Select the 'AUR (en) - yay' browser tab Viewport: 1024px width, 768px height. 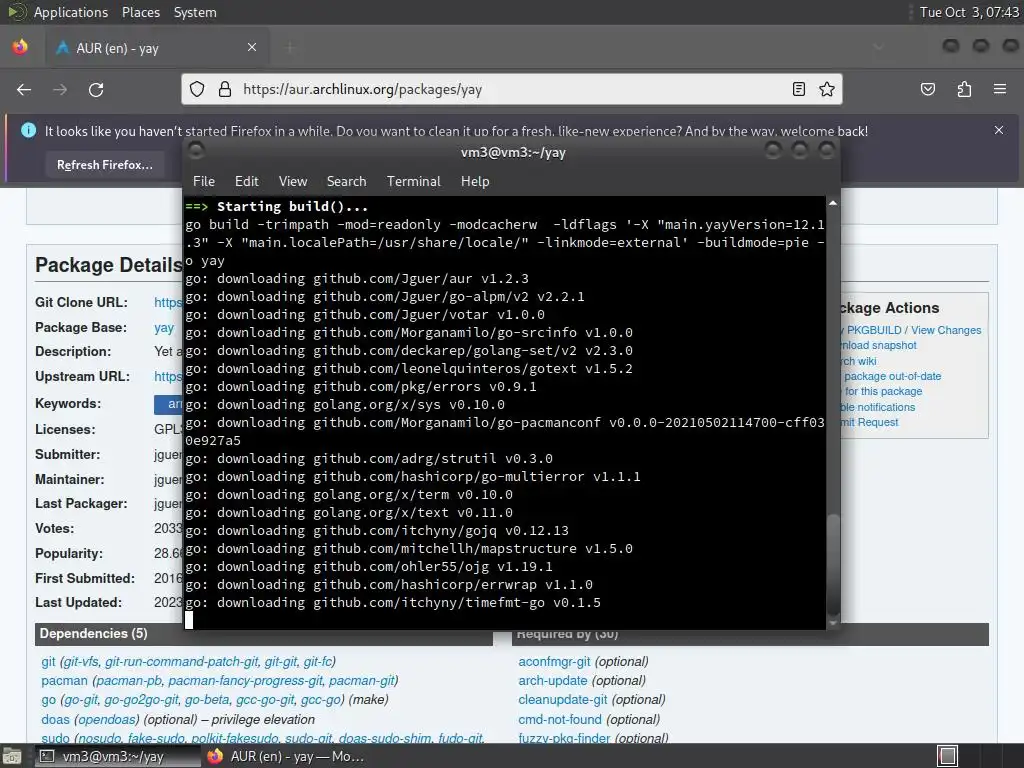[x=157, y=48]
